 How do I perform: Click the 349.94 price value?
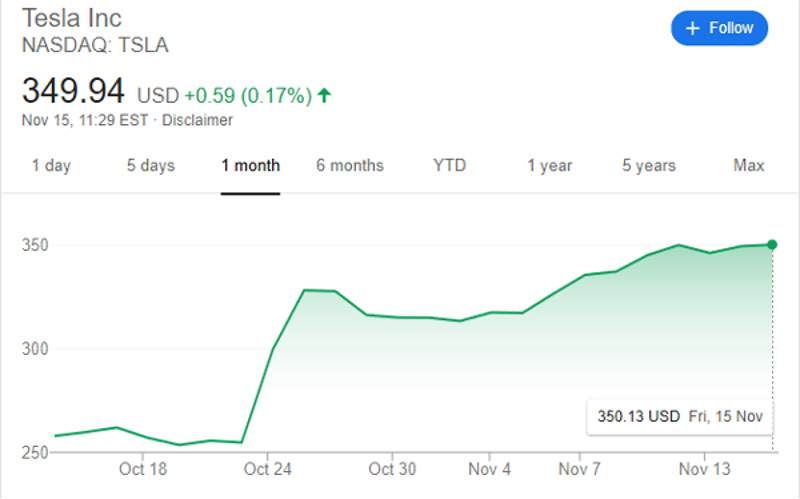pos(73,91)
